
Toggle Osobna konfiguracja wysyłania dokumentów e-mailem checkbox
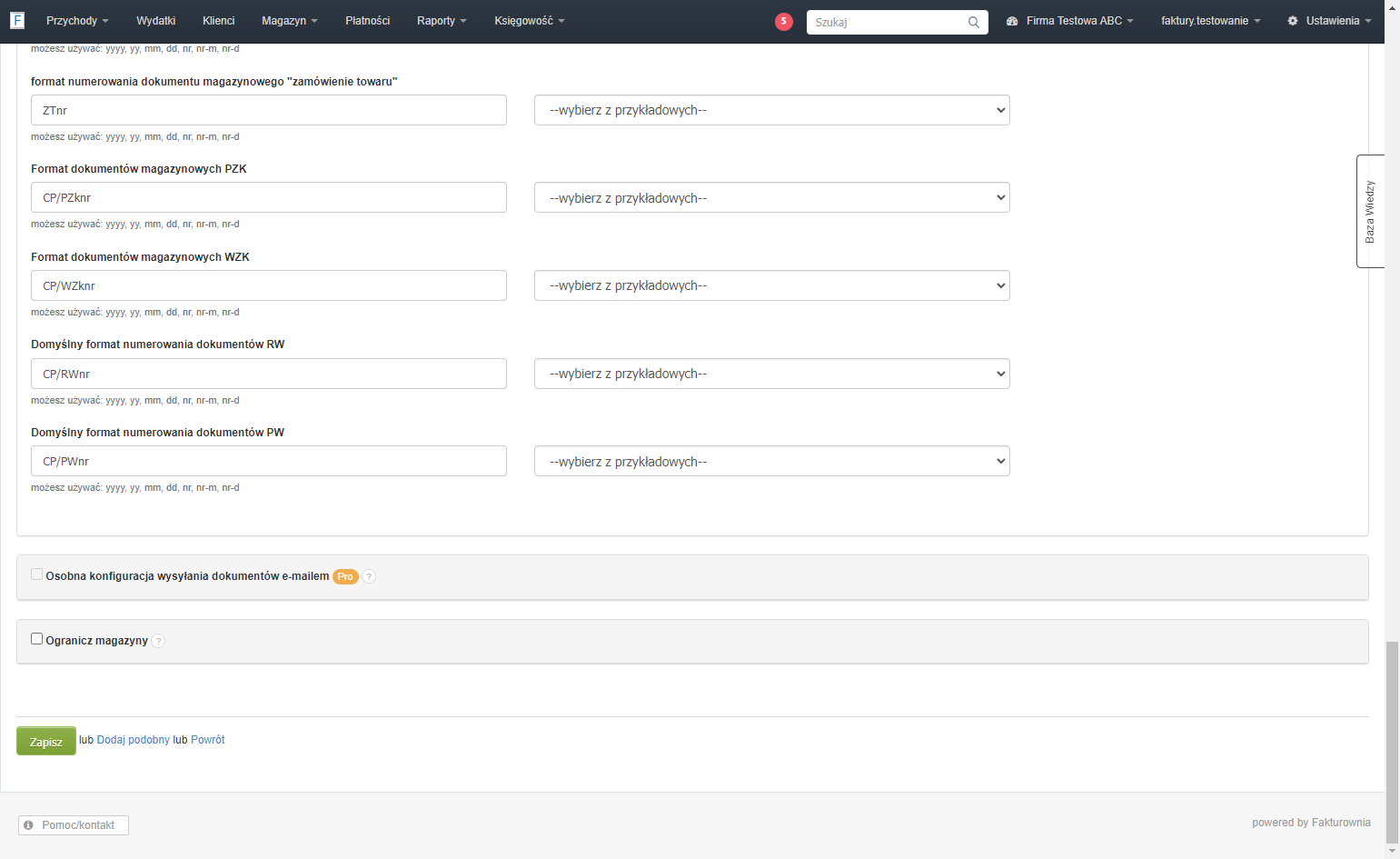click(x=37, y=574)
